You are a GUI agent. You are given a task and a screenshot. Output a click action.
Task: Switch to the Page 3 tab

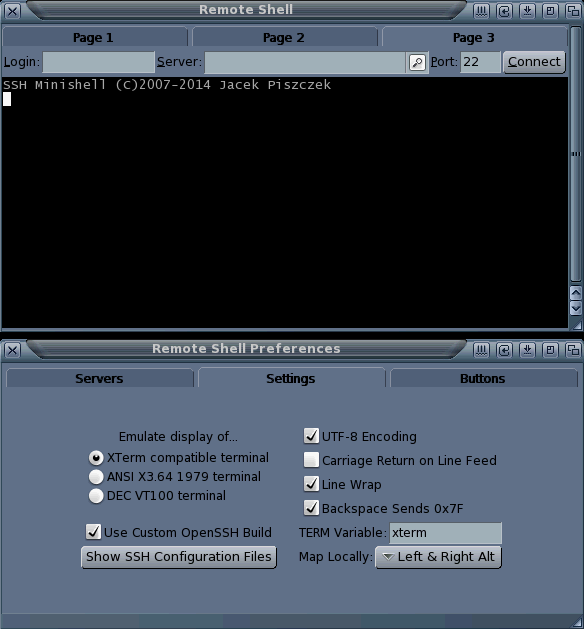474,37
